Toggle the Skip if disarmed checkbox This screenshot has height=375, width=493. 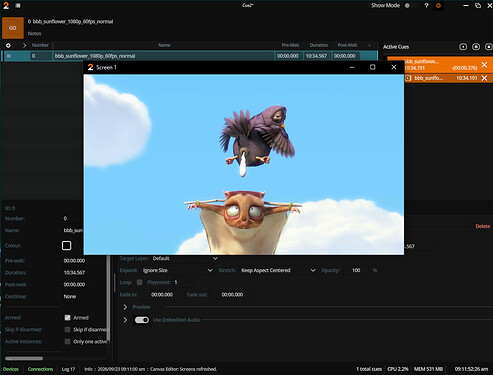[x=67, y=330]
